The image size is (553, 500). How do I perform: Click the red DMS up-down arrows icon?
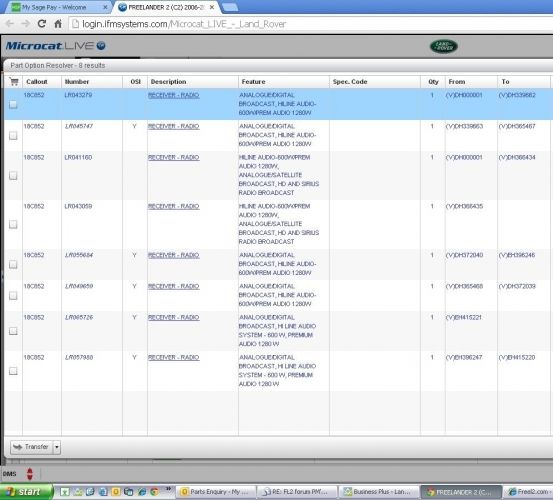point(30,474)
